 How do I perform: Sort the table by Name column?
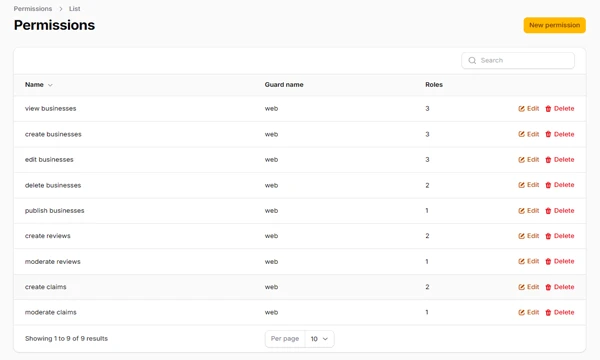point(39,85)
